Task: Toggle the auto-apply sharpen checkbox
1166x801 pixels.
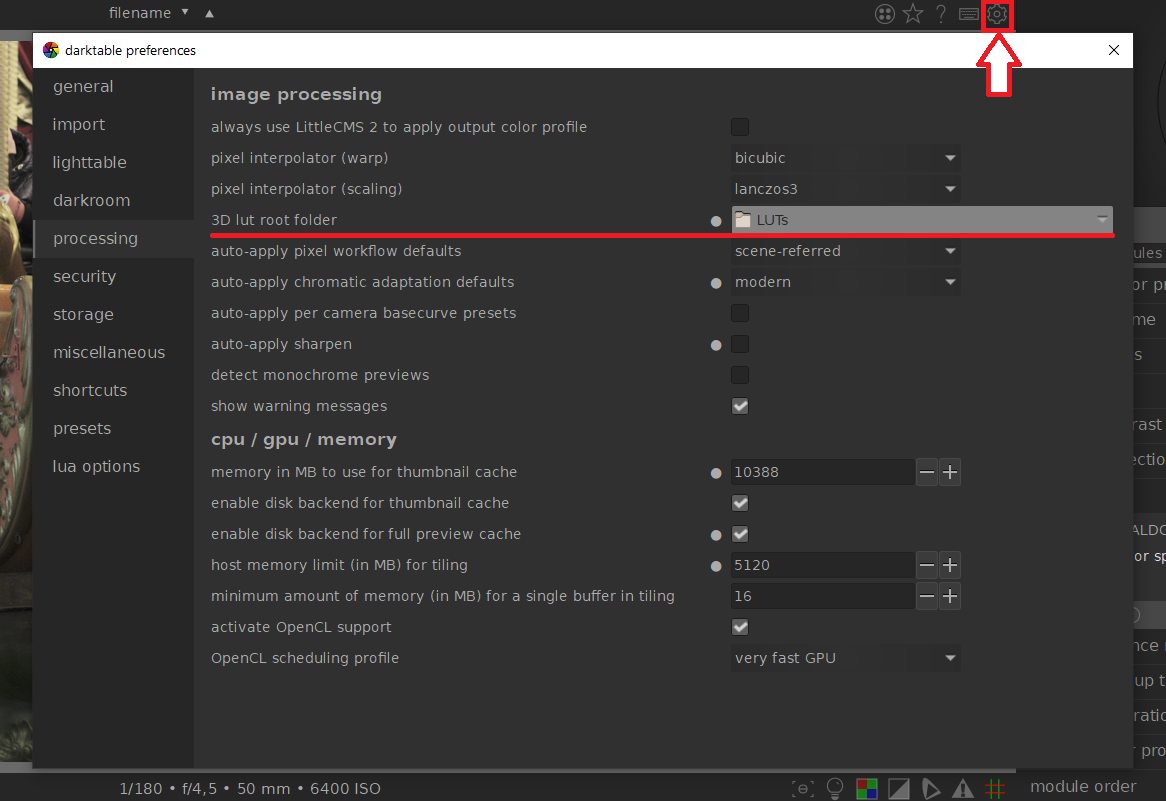Action: click(x=740, y=344)
